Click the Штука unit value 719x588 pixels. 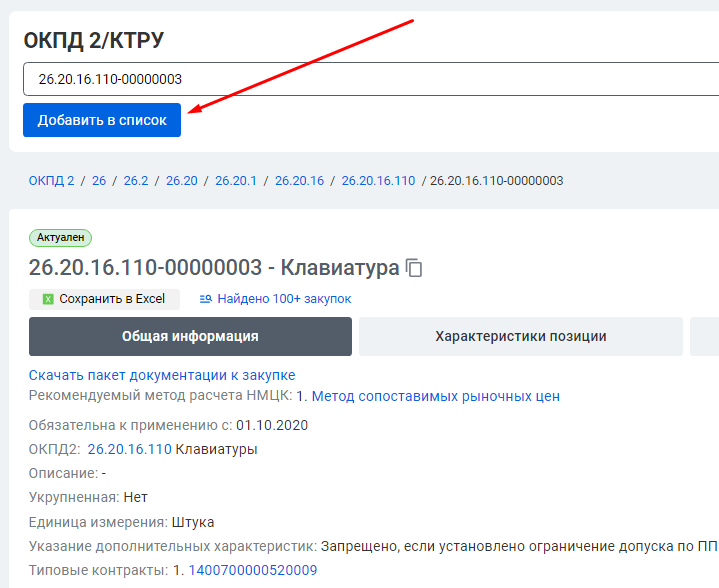tap(193, 522)
